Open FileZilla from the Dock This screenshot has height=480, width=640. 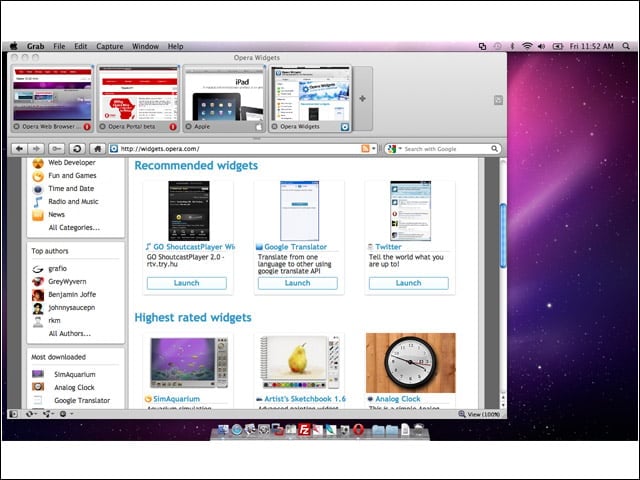[x=304, y=430]
